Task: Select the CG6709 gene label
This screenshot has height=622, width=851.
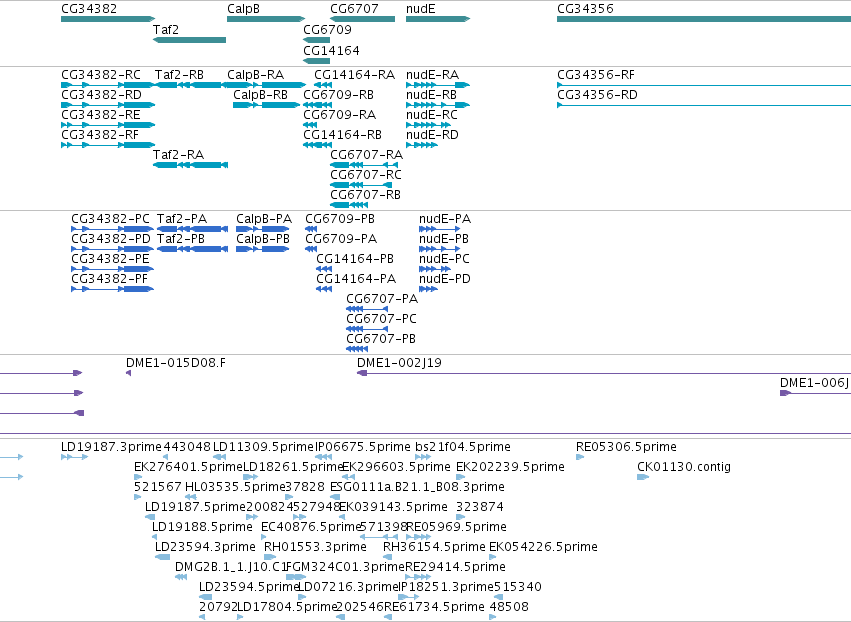Action: [x=327, y=29]
